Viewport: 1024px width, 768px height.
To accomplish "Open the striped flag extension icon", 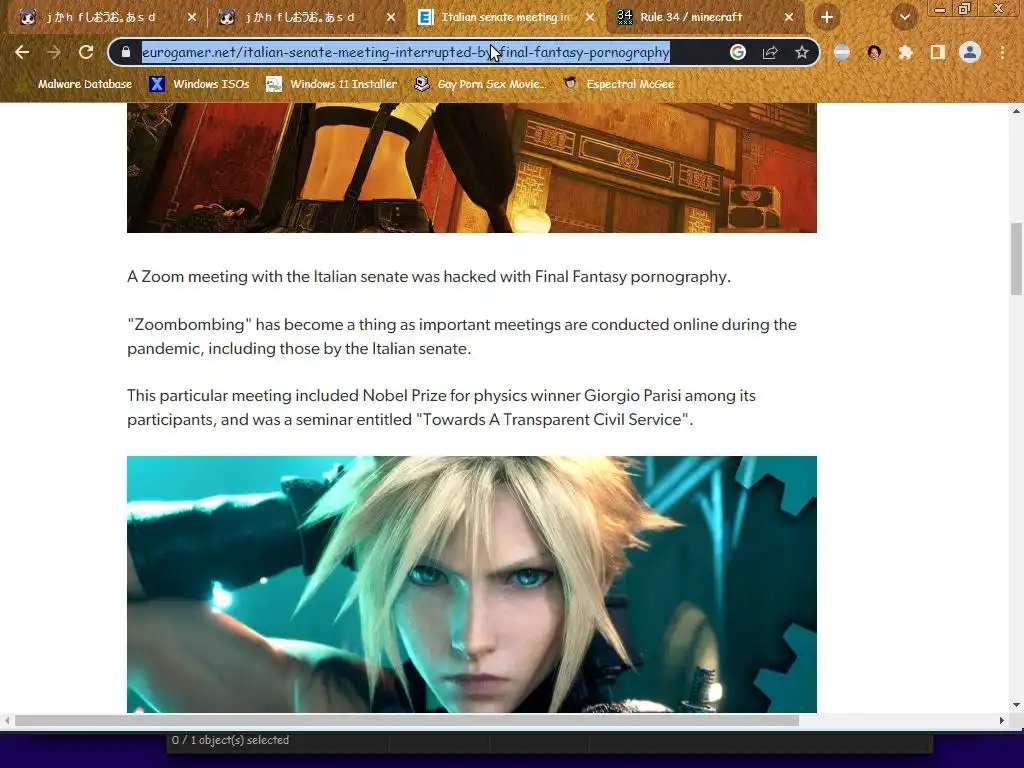I will coord(842,52).
